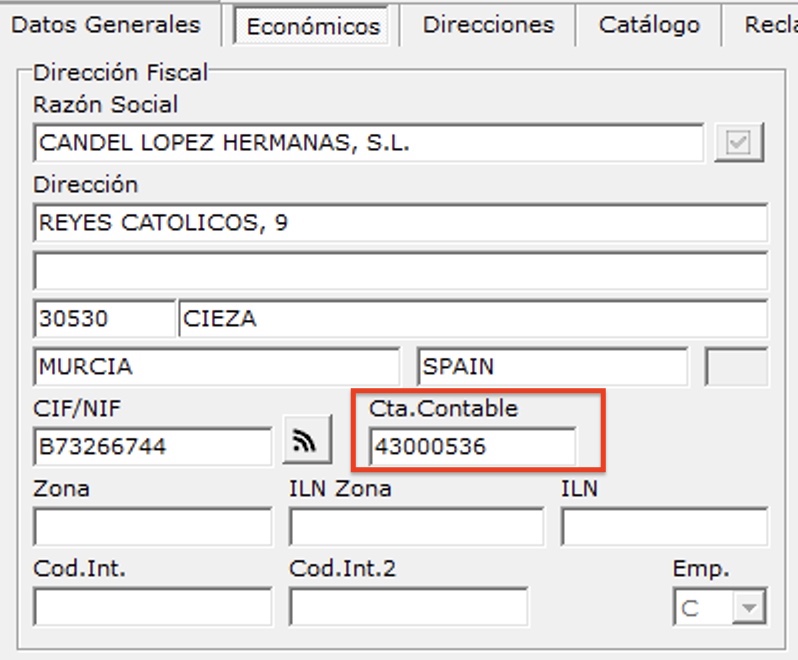
Task: Click the province field MURCIA
Action: pos(216,366)
